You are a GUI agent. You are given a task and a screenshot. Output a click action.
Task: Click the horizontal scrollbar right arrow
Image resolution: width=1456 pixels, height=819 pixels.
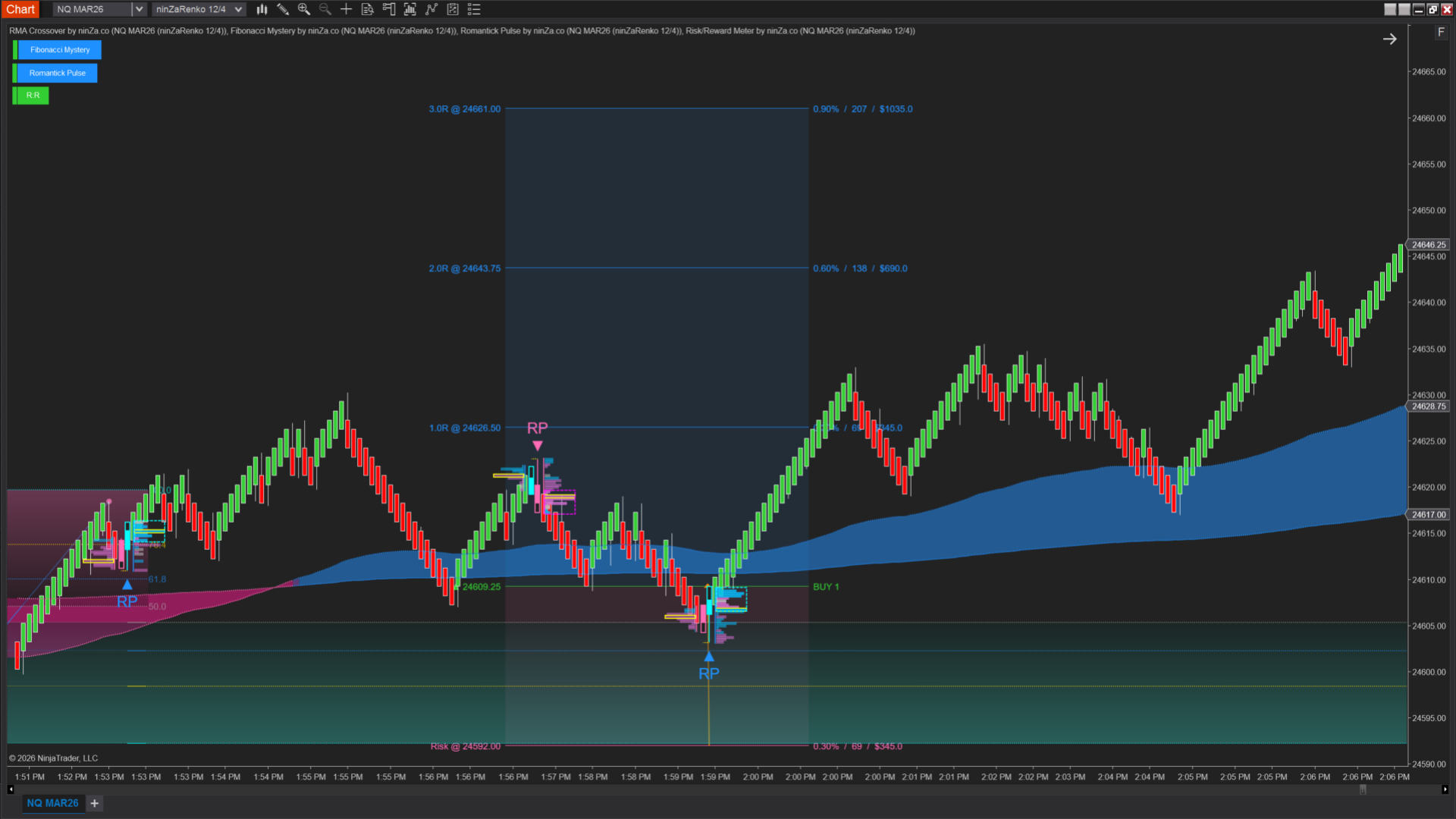(x=1445, y=789)
